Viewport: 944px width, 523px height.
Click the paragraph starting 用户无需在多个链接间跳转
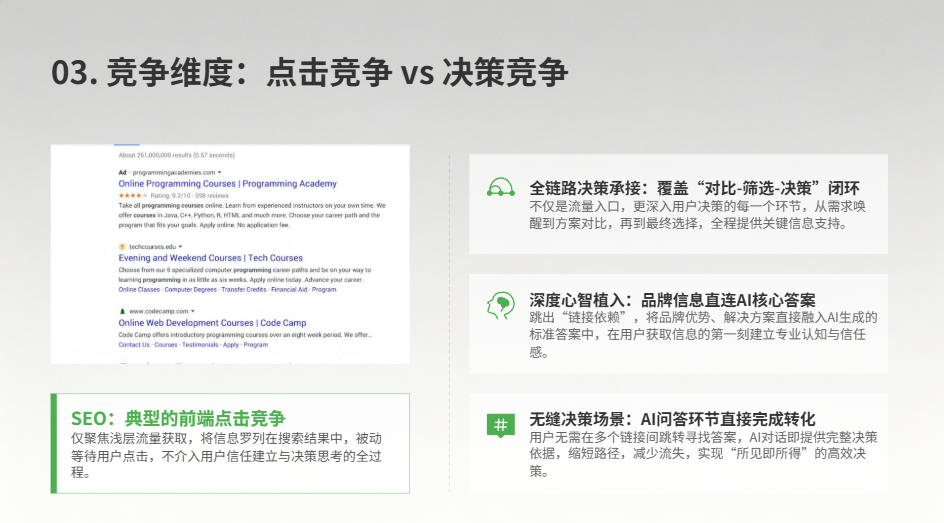(x=703, y=454)
